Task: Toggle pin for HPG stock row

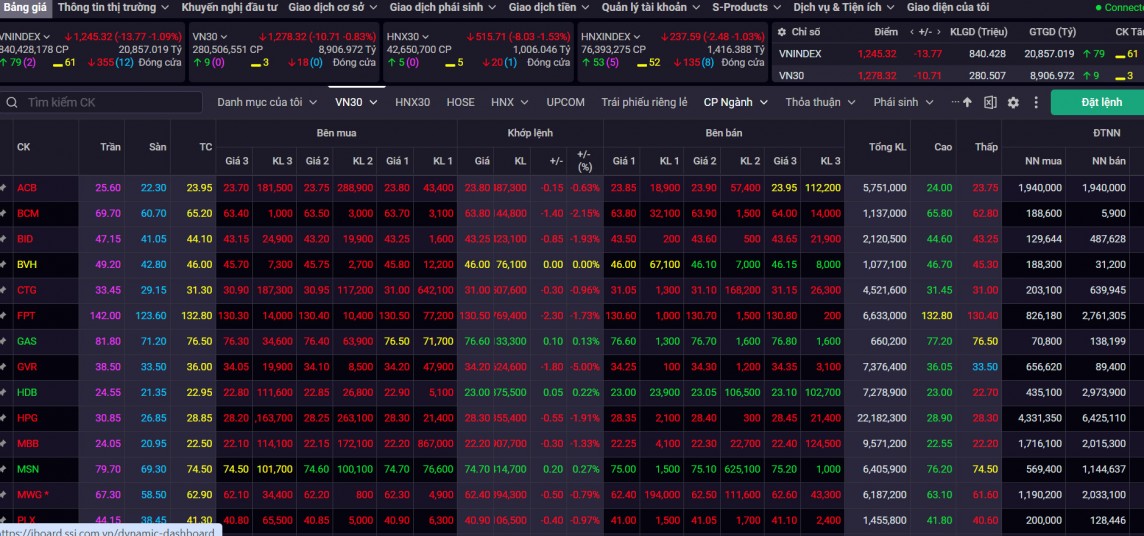Action: pos(4,418)
